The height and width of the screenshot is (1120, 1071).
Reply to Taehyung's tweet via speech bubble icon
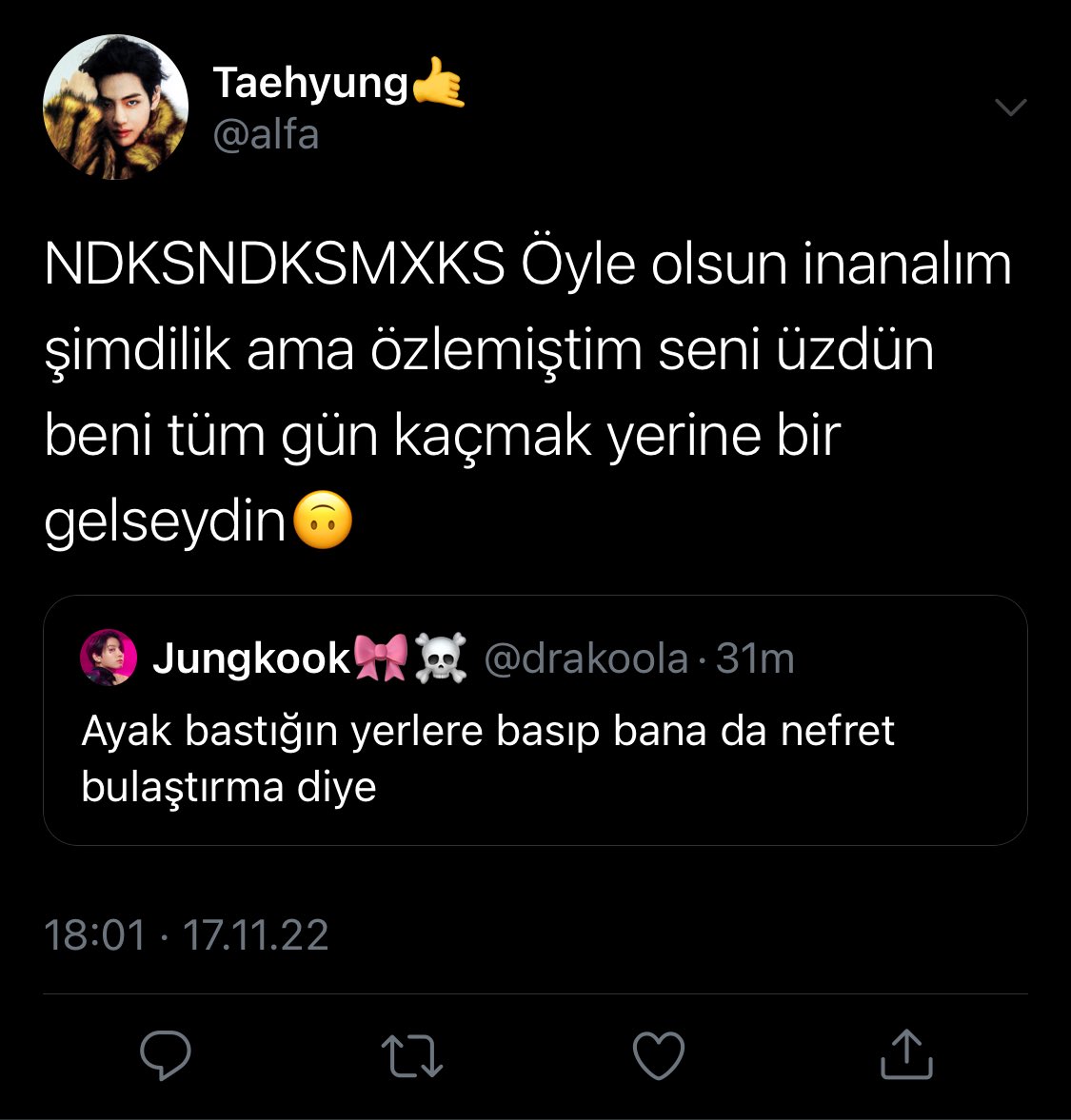tap(166, 1055)
